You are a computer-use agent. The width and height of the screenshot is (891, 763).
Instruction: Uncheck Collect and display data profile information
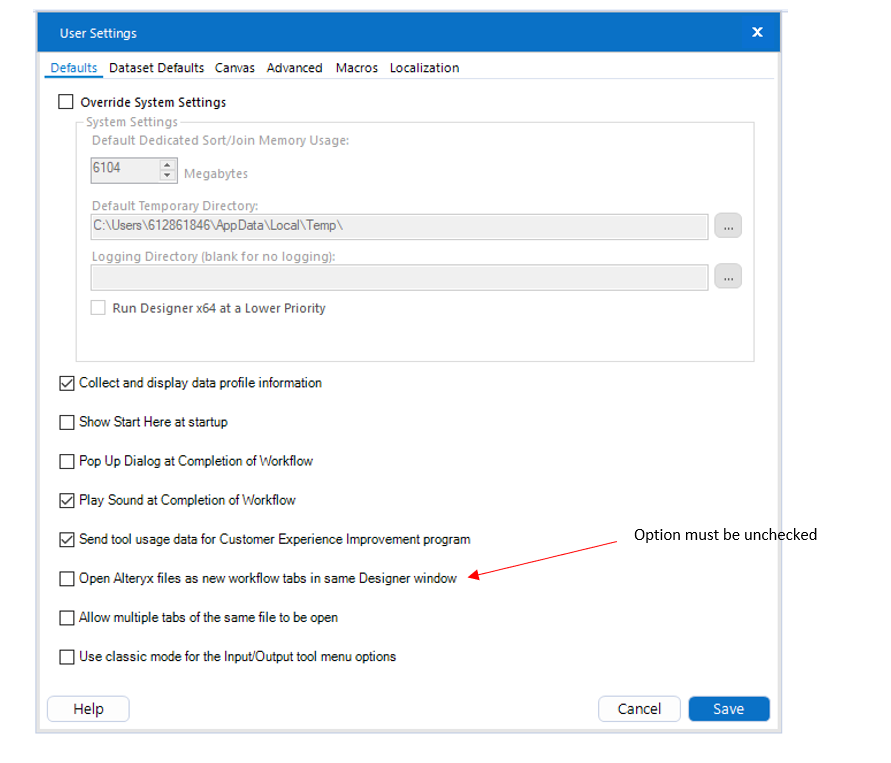point(67,383)
